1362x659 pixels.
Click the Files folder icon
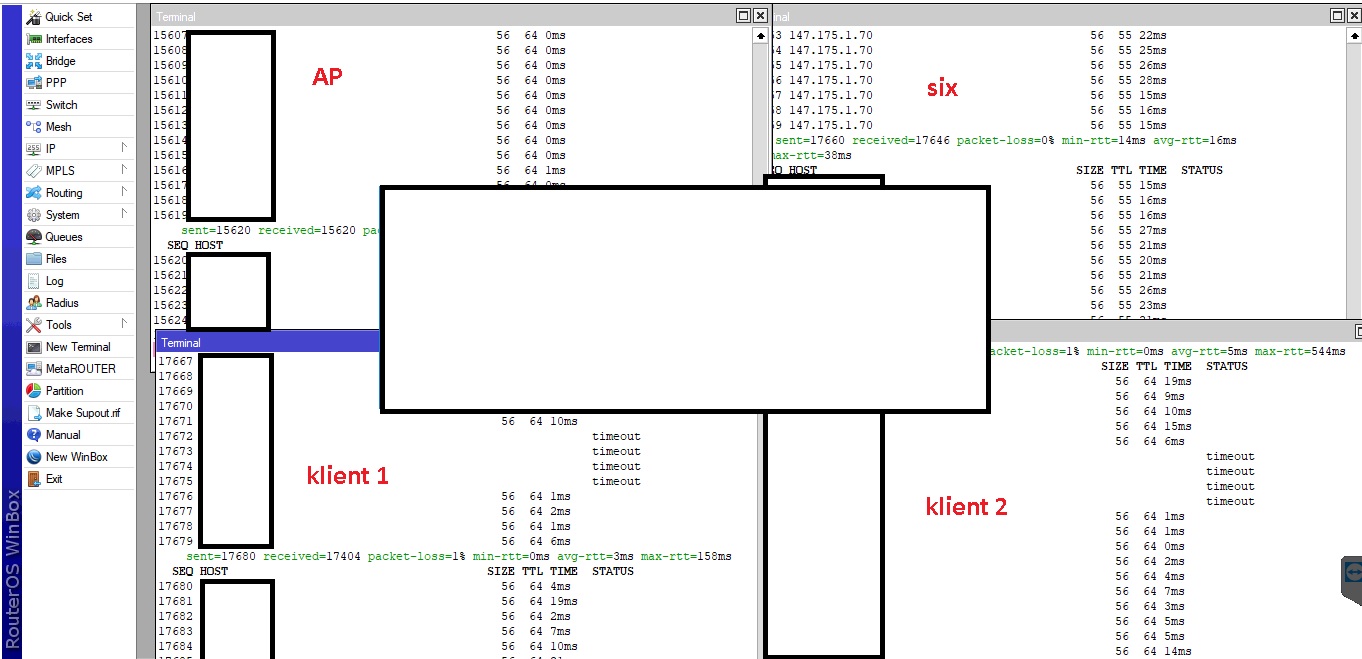[x=33, y=259]
